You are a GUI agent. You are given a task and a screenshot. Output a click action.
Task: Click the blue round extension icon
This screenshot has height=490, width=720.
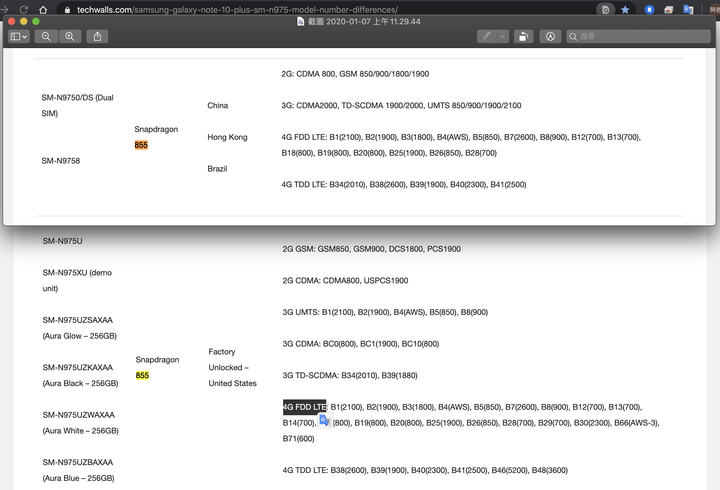[x=649, y=9]
